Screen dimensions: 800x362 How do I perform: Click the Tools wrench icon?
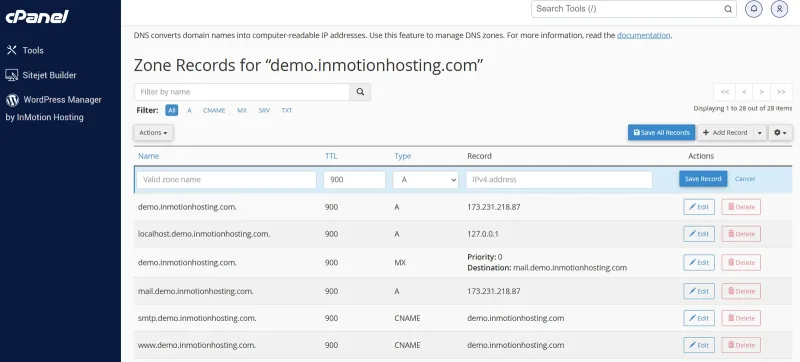(11, 50)
